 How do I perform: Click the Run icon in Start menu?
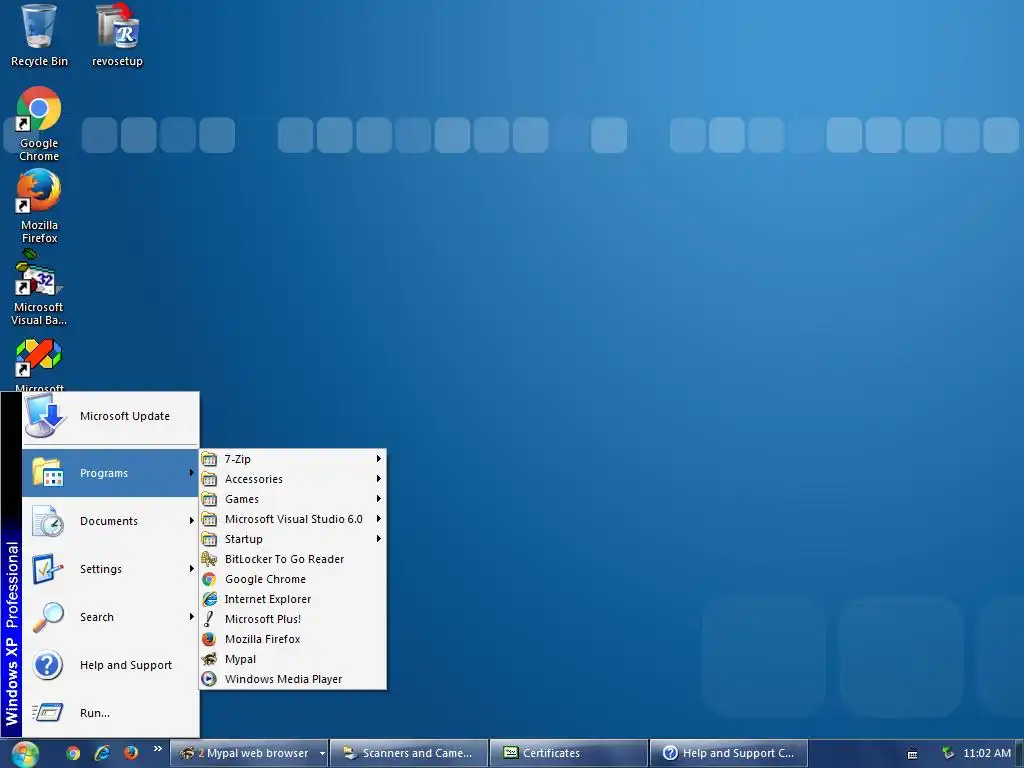(48, 712)
